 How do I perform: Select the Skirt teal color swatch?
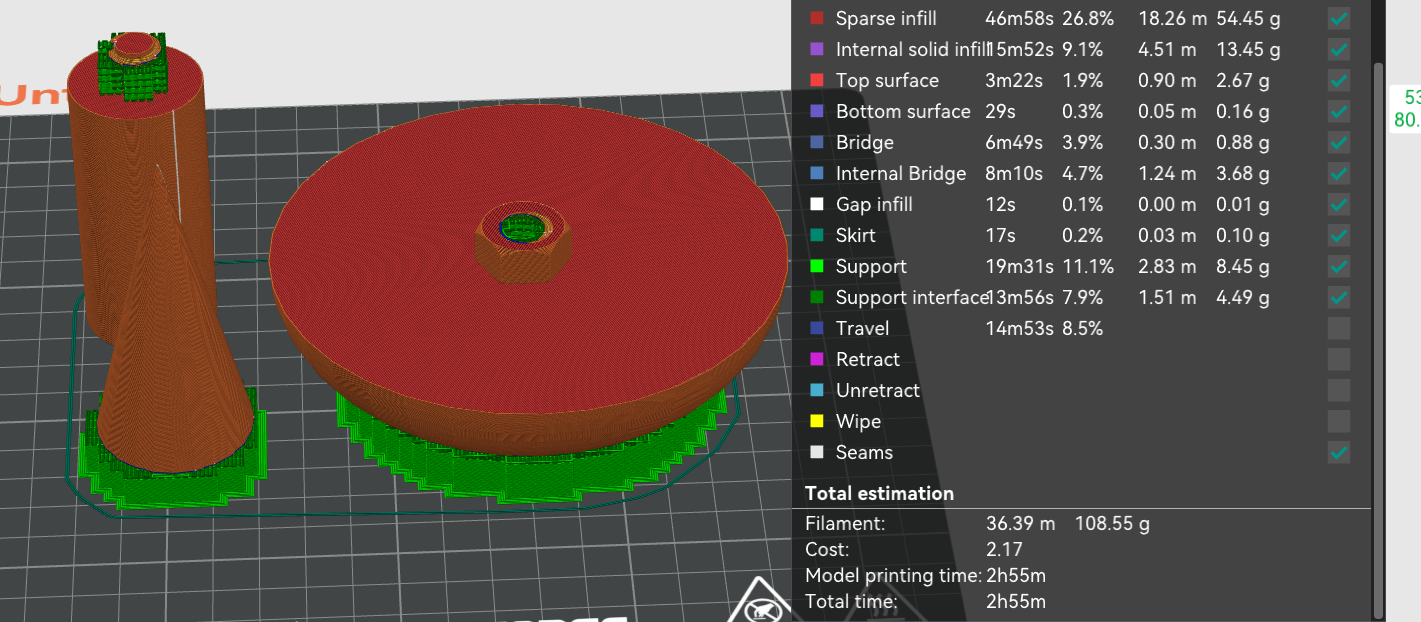point(817,235)
